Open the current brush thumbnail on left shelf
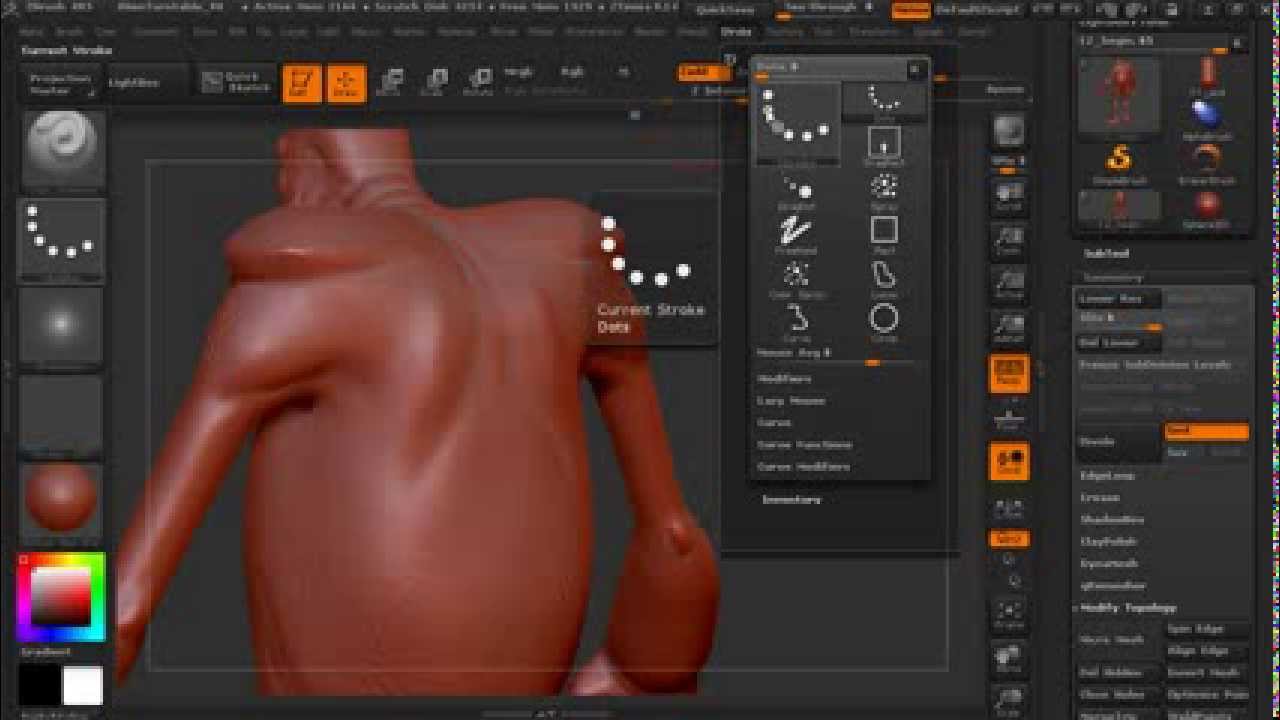This screenshot has height=720, width=1280. [61, 150]
